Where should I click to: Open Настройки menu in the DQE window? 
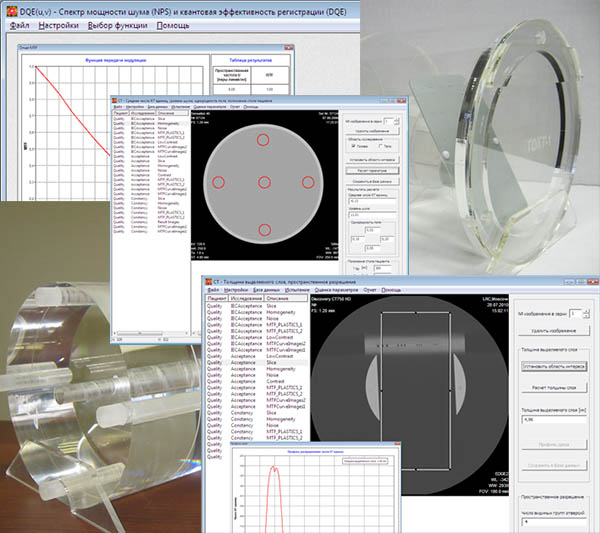tap(59, 26)
